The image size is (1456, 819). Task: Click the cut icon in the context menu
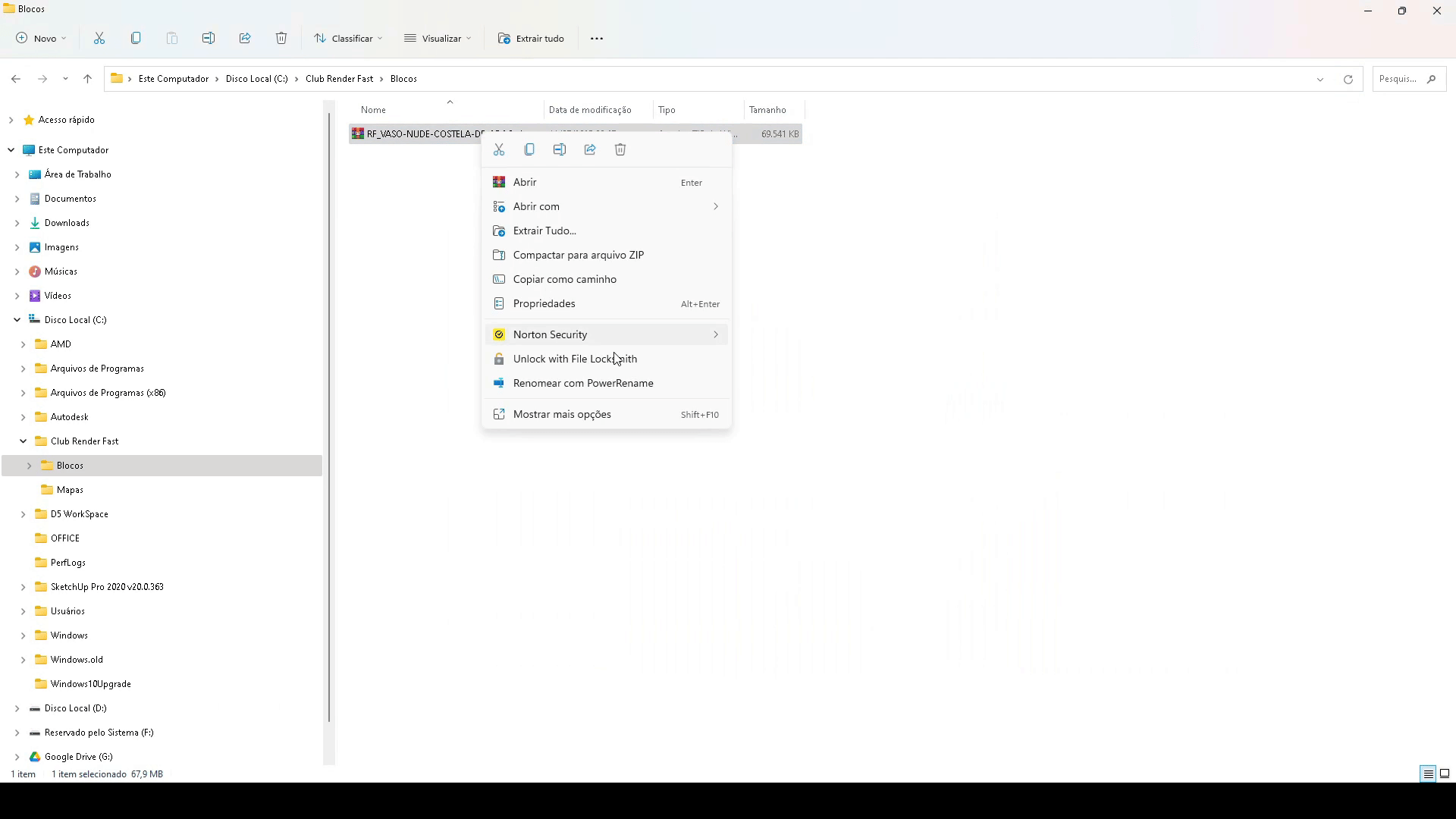pos(499,149)
